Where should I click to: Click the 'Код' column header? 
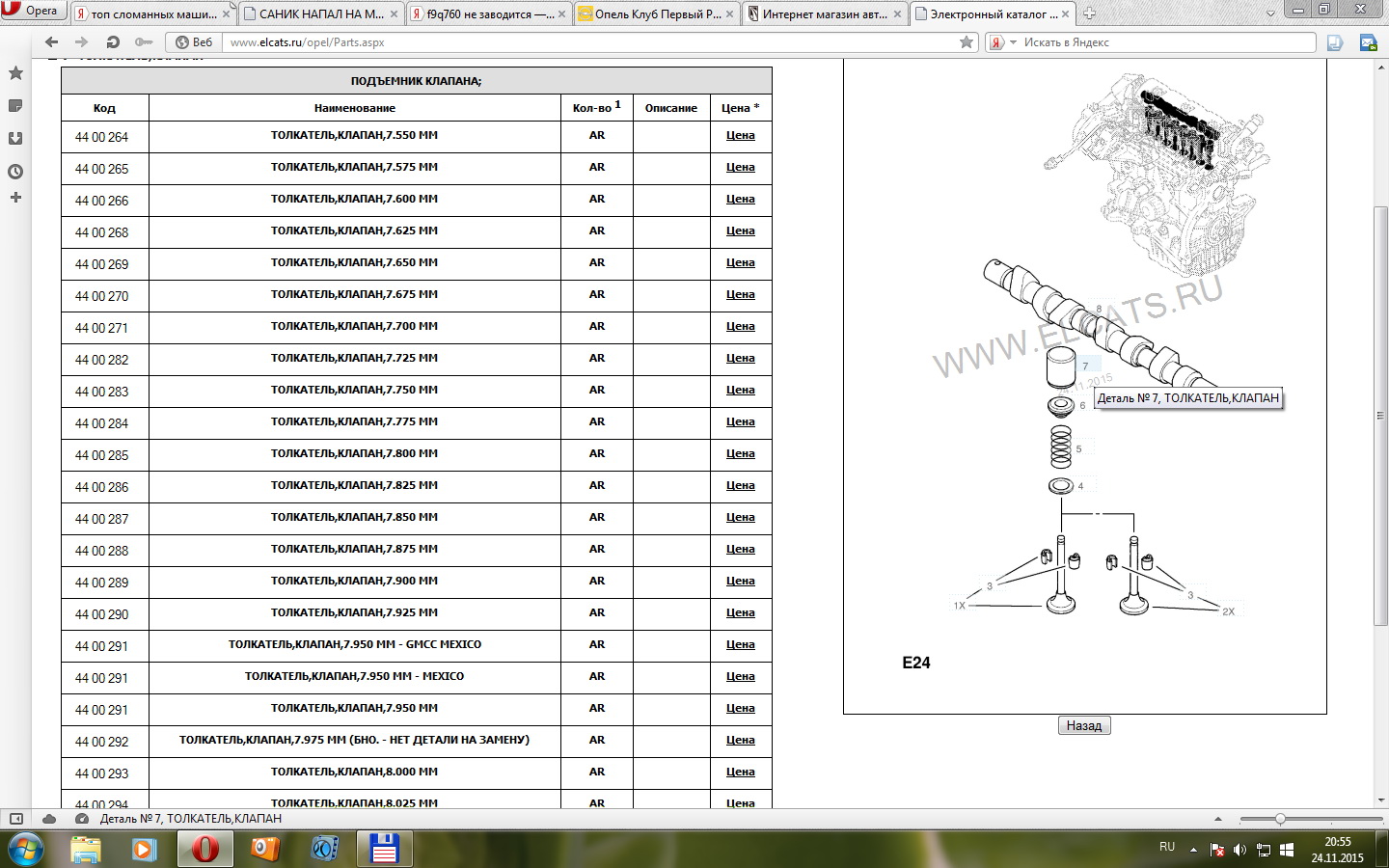(104, 108)
